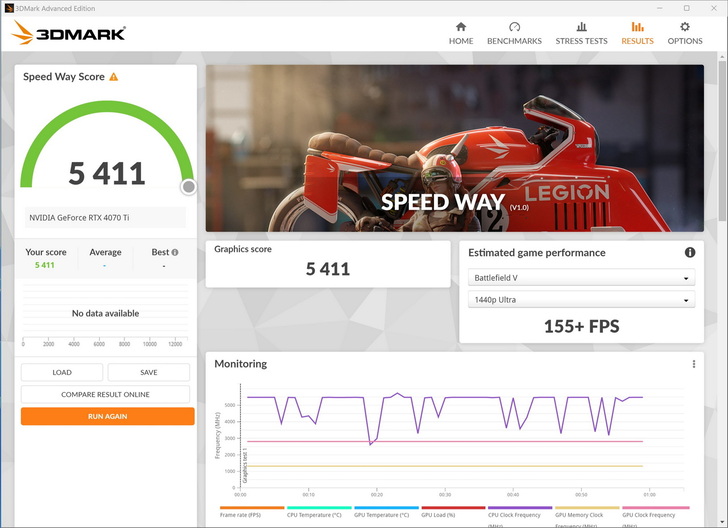The width and height of the screenshot is (728, 528).
Task: Open the Estimated game performance info icon
Action: click(690, 252)
